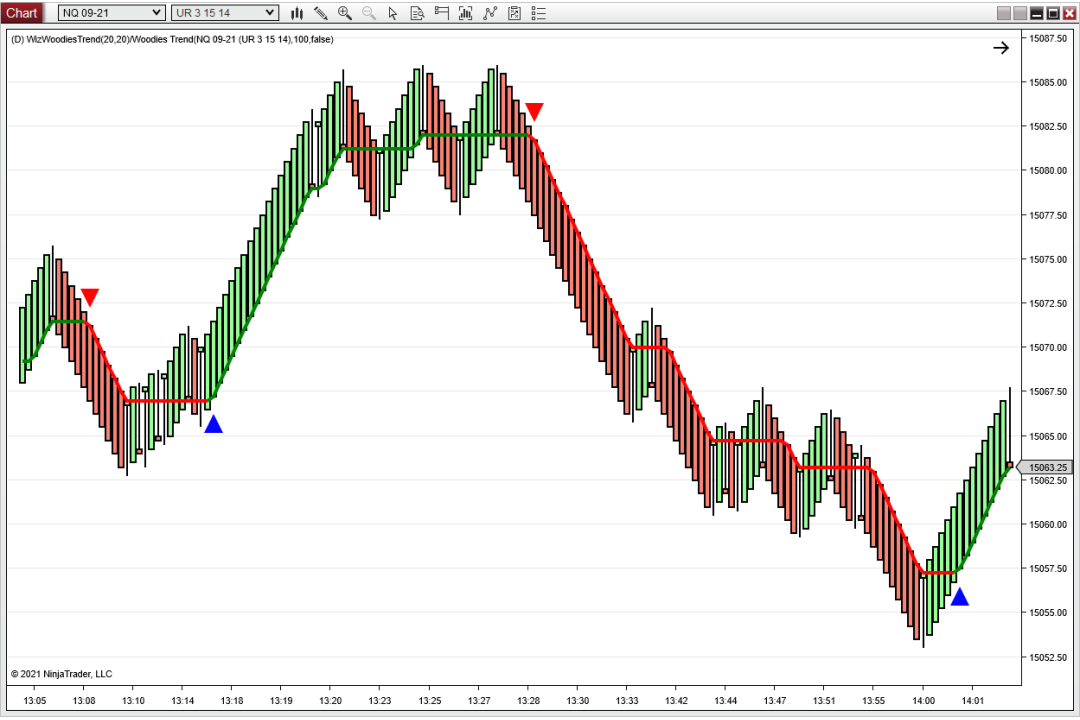Click the first gray window link button

tap(1004, 13)
